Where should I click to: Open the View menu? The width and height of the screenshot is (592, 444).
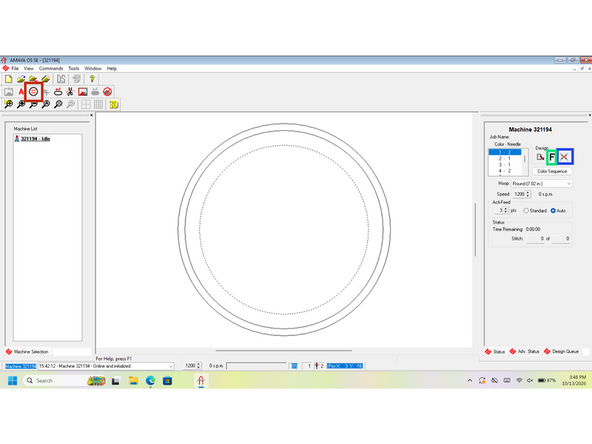(x=29, y=68)
